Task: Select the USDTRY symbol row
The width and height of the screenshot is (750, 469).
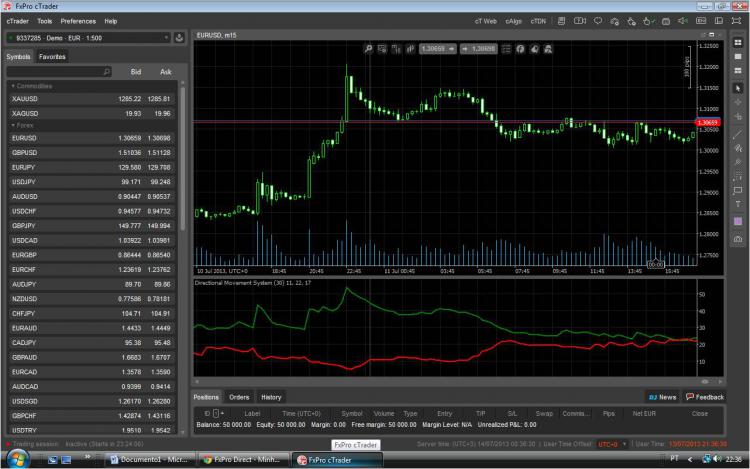Action: (x=93, y=430)
